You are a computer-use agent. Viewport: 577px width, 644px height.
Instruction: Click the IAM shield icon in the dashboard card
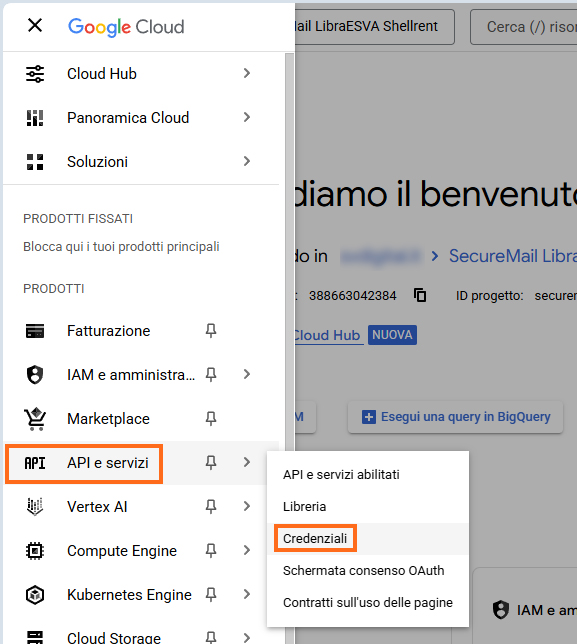click(501, 610)
